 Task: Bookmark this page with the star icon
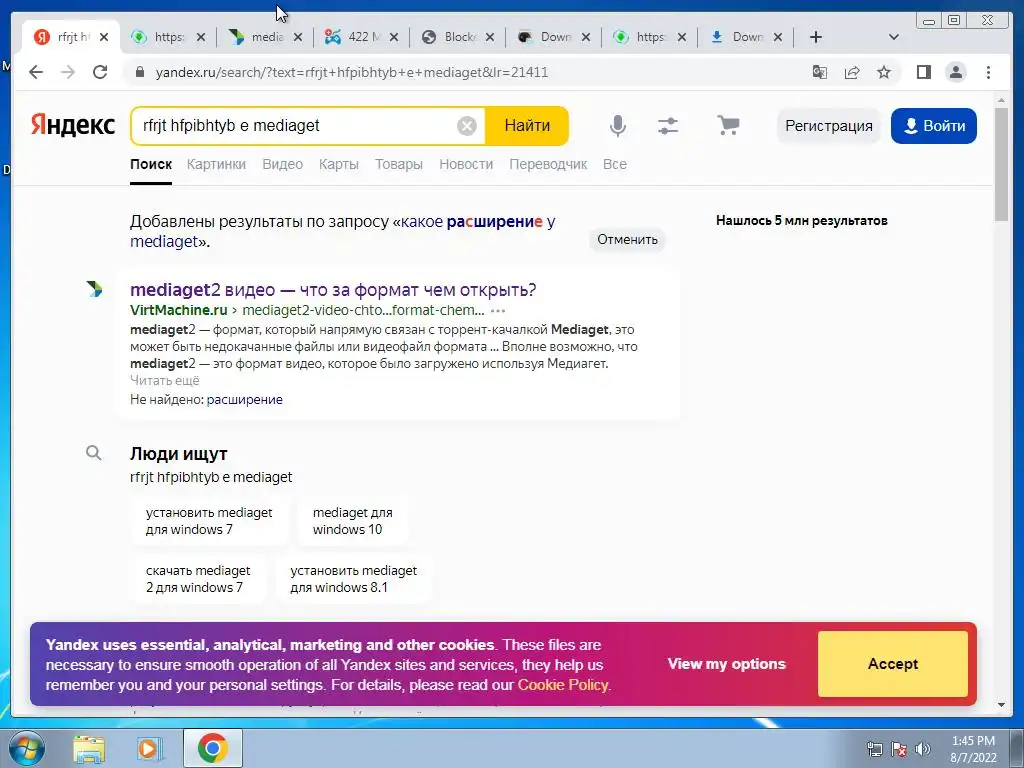(884, 72)
